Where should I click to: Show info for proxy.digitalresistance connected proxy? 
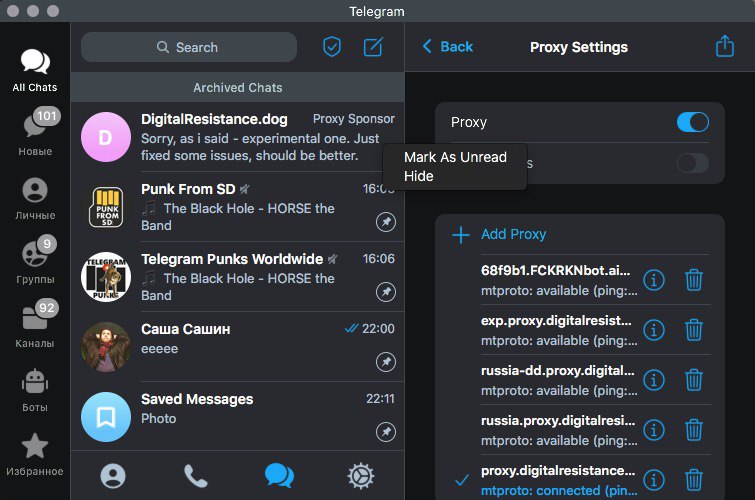[654, 480]
